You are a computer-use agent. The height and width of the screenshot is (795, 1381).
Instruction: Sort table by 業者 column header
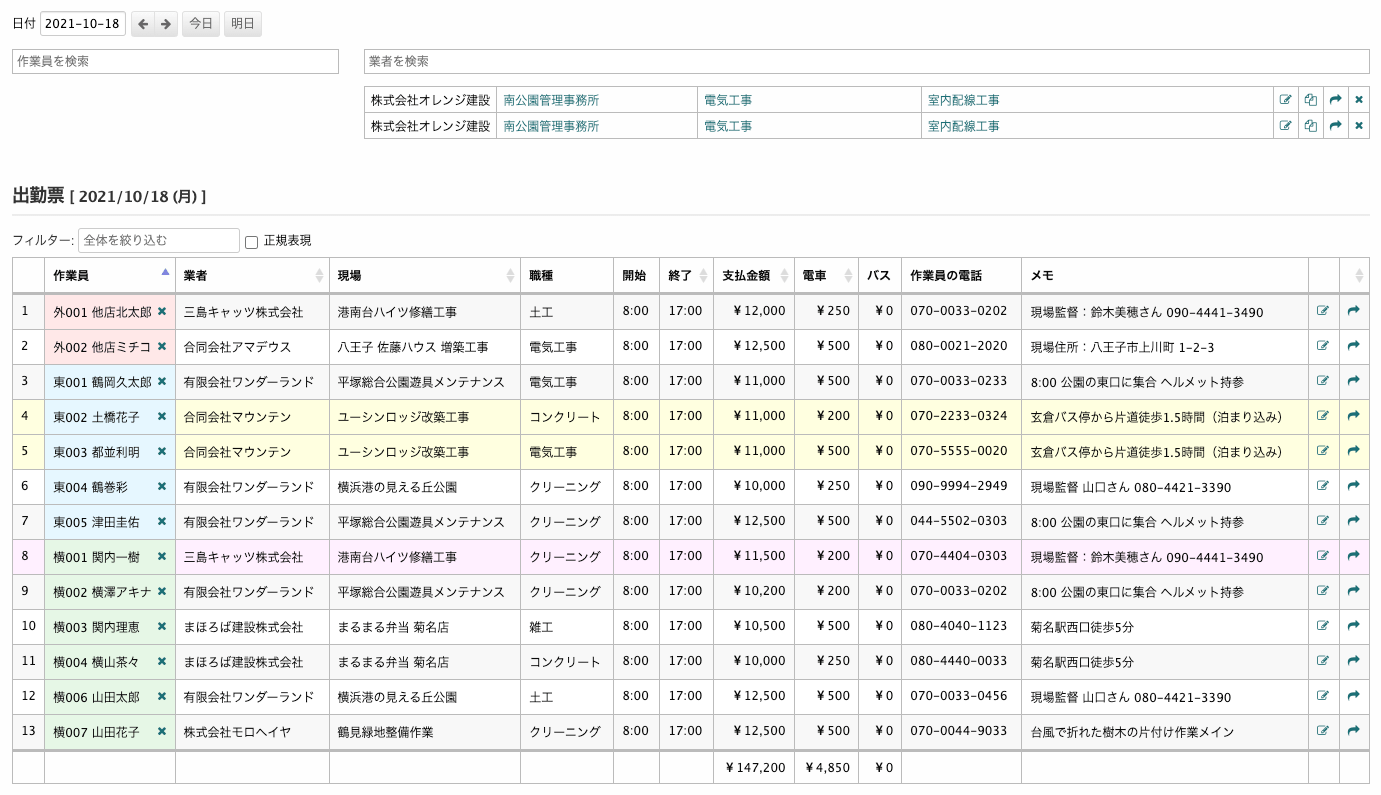(252, 275)
